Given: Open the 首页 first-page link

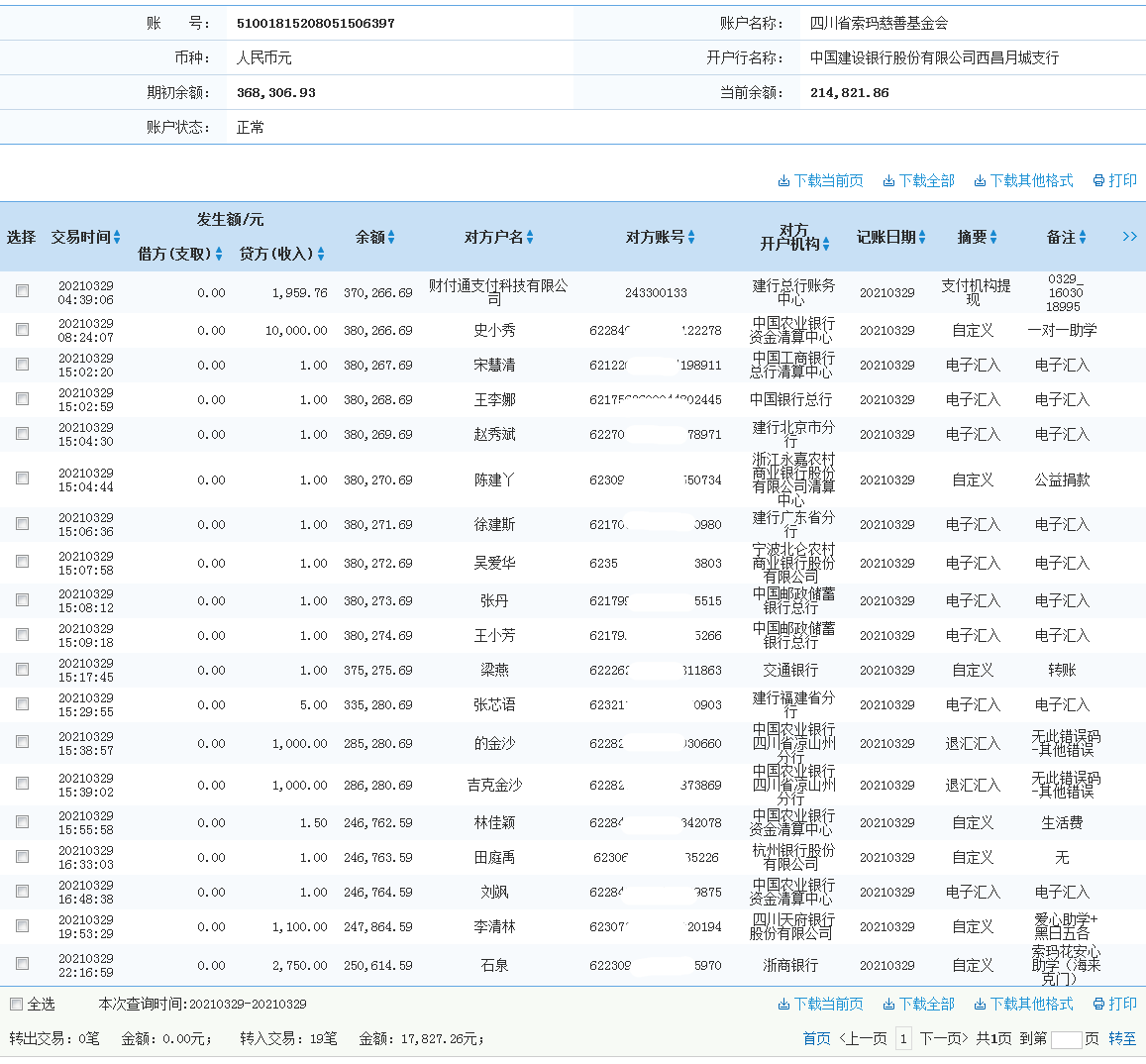Looking at the screenshot, I should pyautogui.click(x=816, y=1037).
